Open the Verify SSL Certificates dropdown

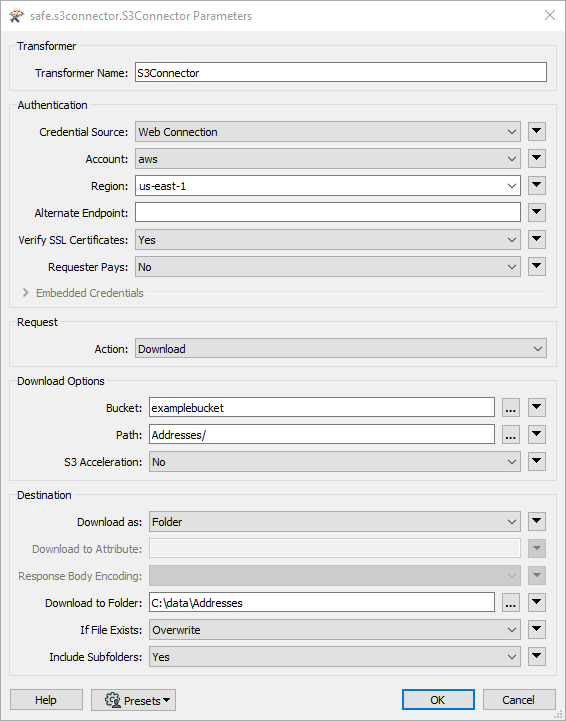328,240
